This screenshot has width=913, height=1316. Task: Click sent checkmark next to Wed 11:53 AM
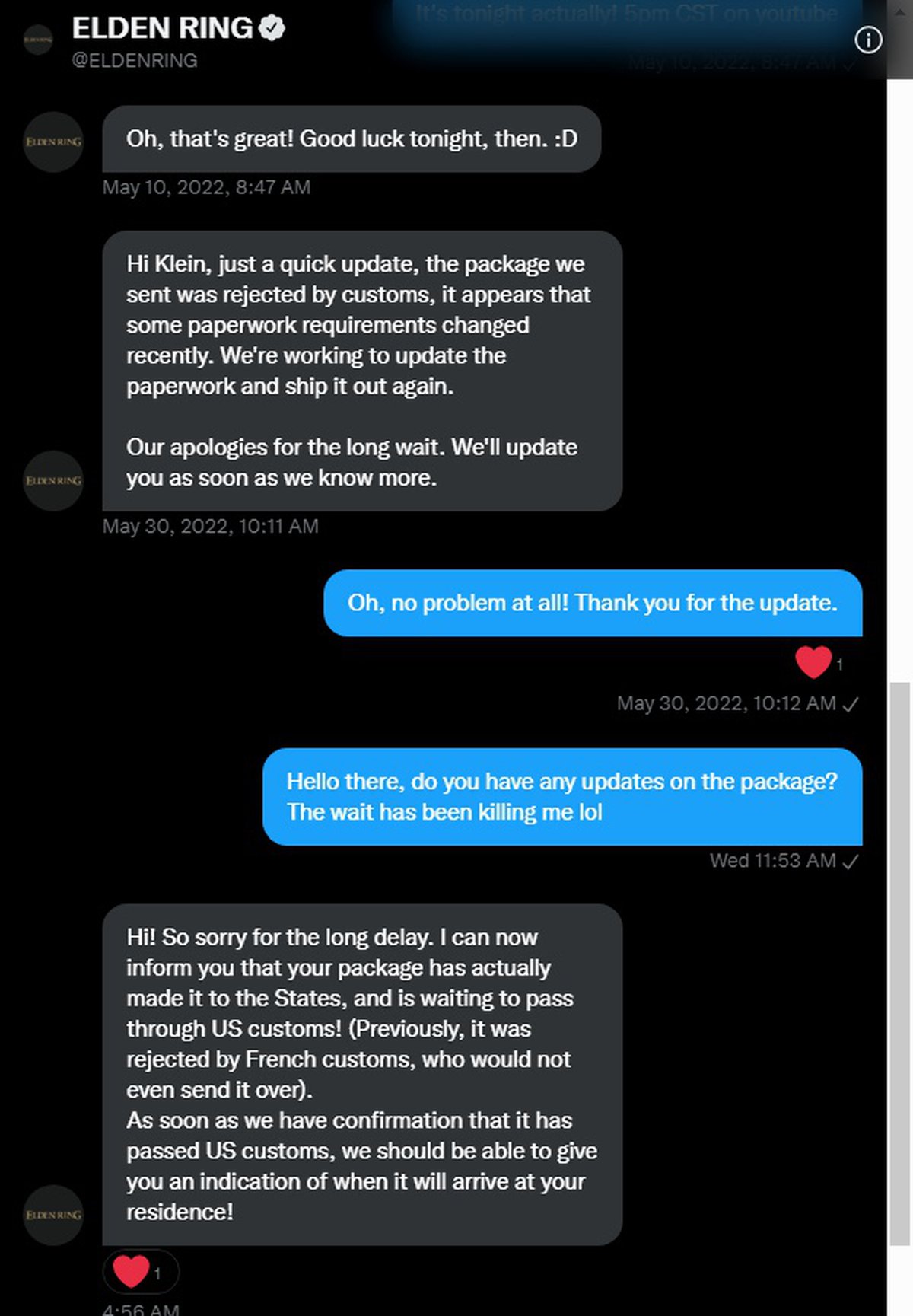pyautogui.click(x=851, y=862)
